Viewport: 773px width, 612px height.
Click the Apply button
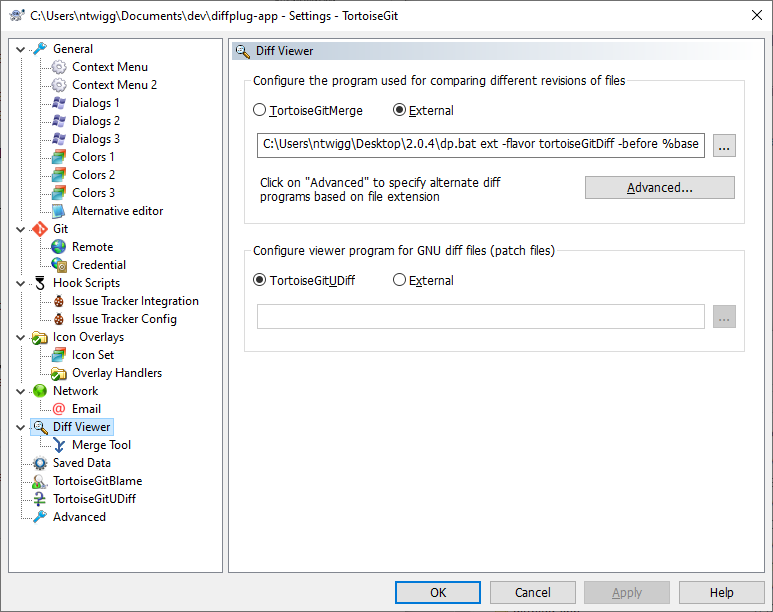[x=627, y=592]
